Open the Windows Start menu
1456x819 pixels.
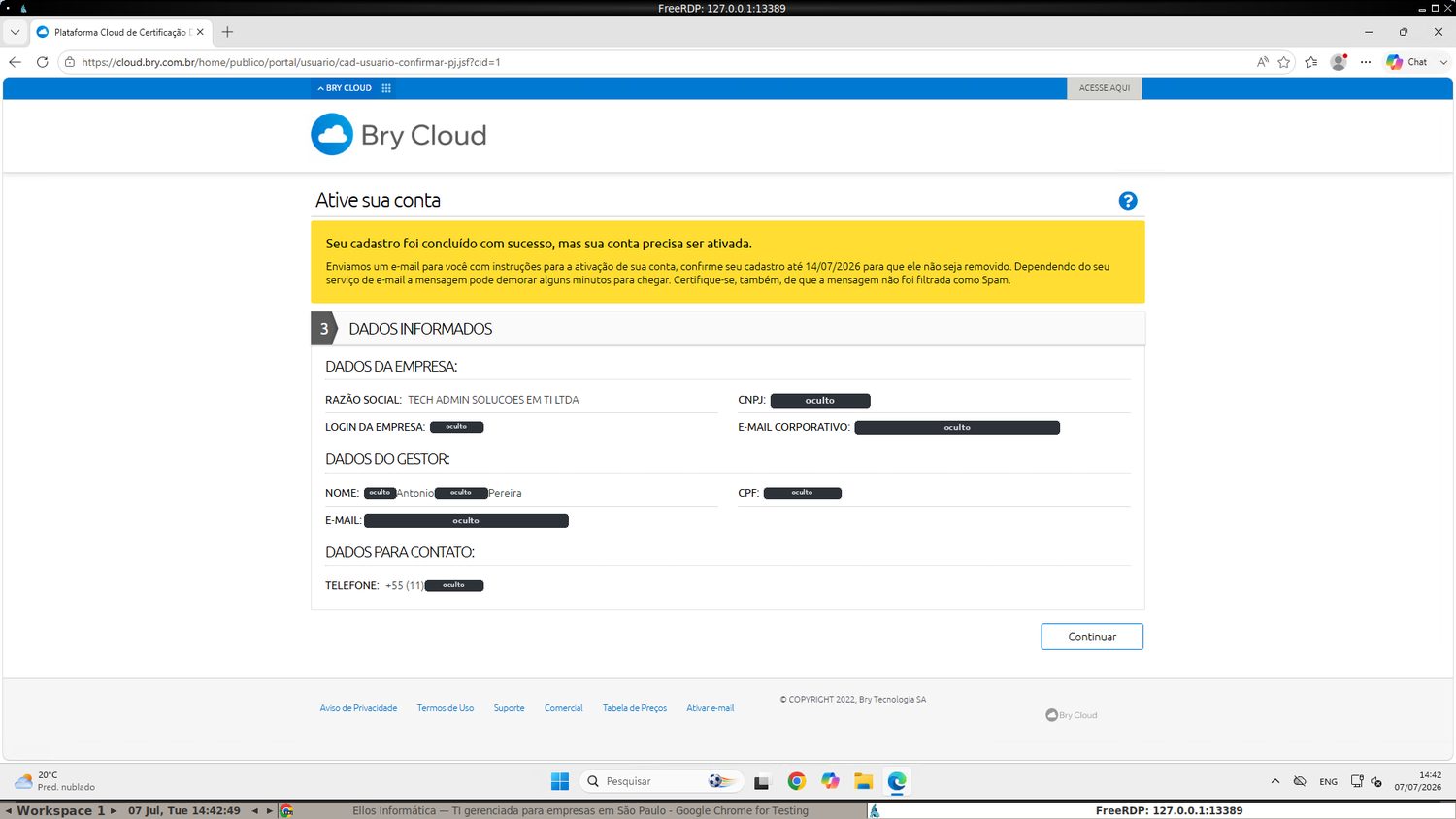[560, 781]
